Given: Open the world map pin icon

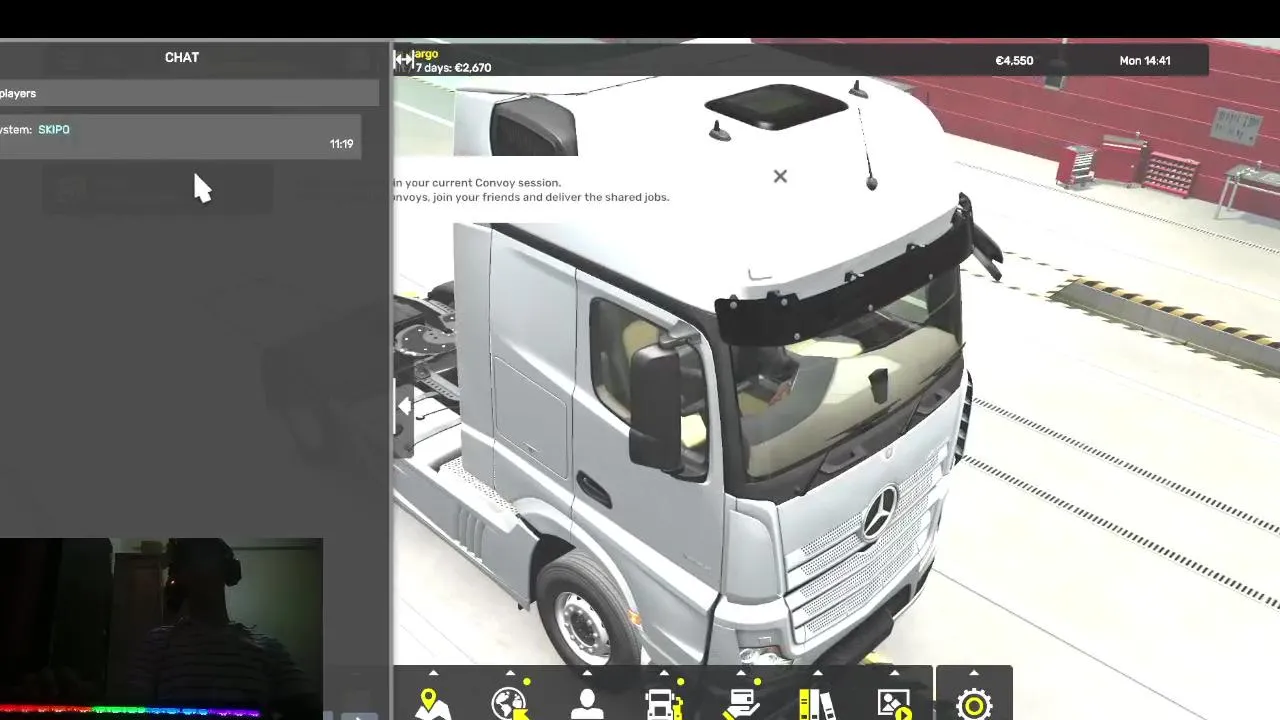Looking at the screenshot, I should [x=433, y=704].
